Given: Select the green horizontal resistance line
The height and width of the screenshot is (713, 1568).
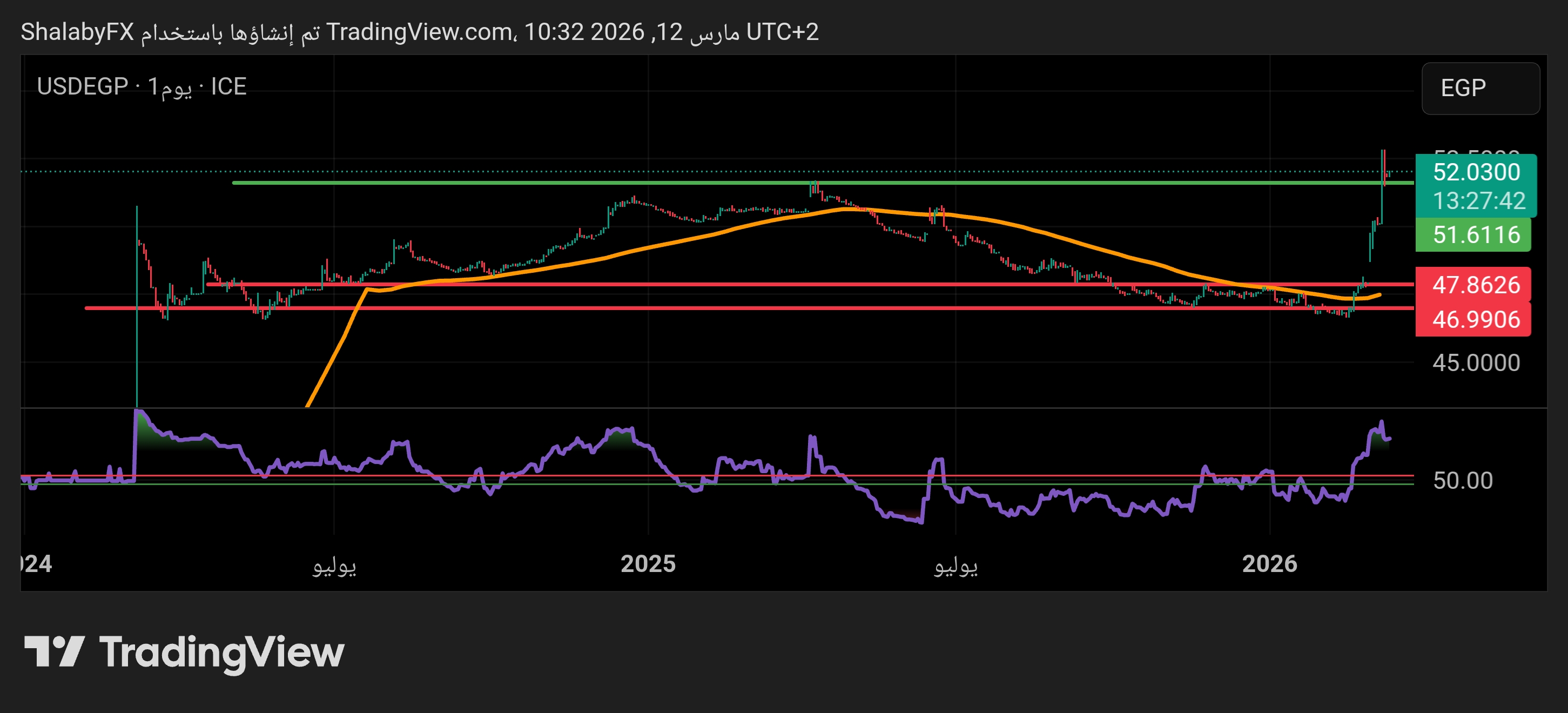Looking at the screenshot, I should (487, 182).
